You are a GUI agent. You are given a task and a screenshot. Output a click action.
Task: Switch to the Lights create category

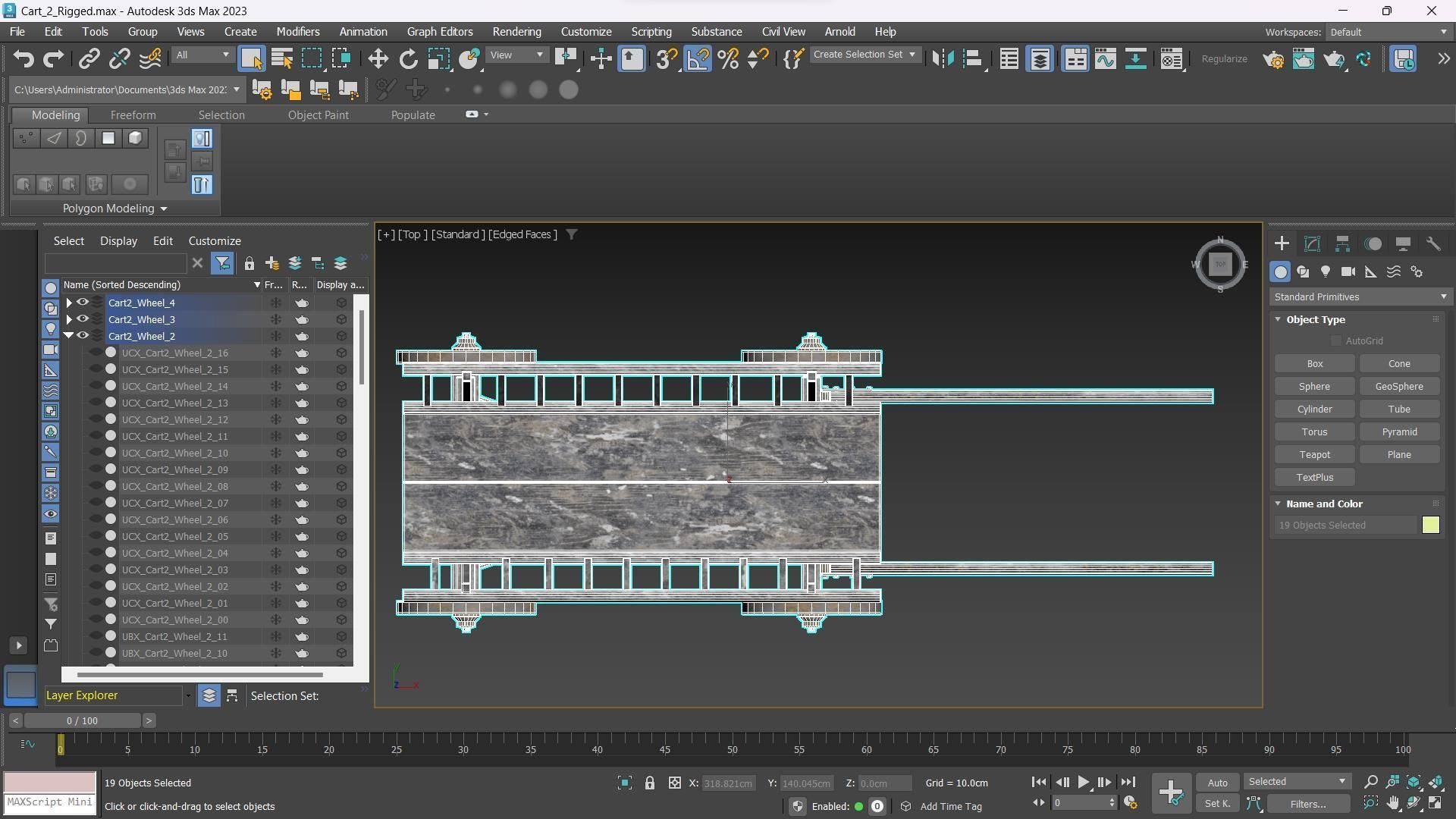(x=1325, y=271)
